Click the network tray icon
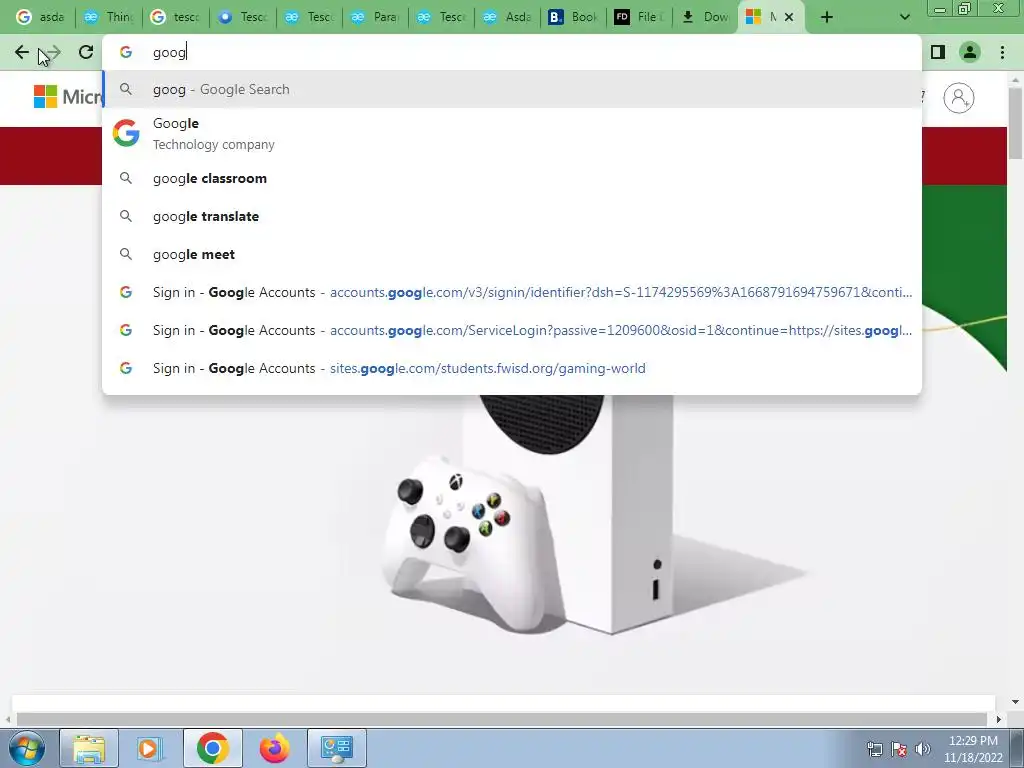 (x=874, y=749)
